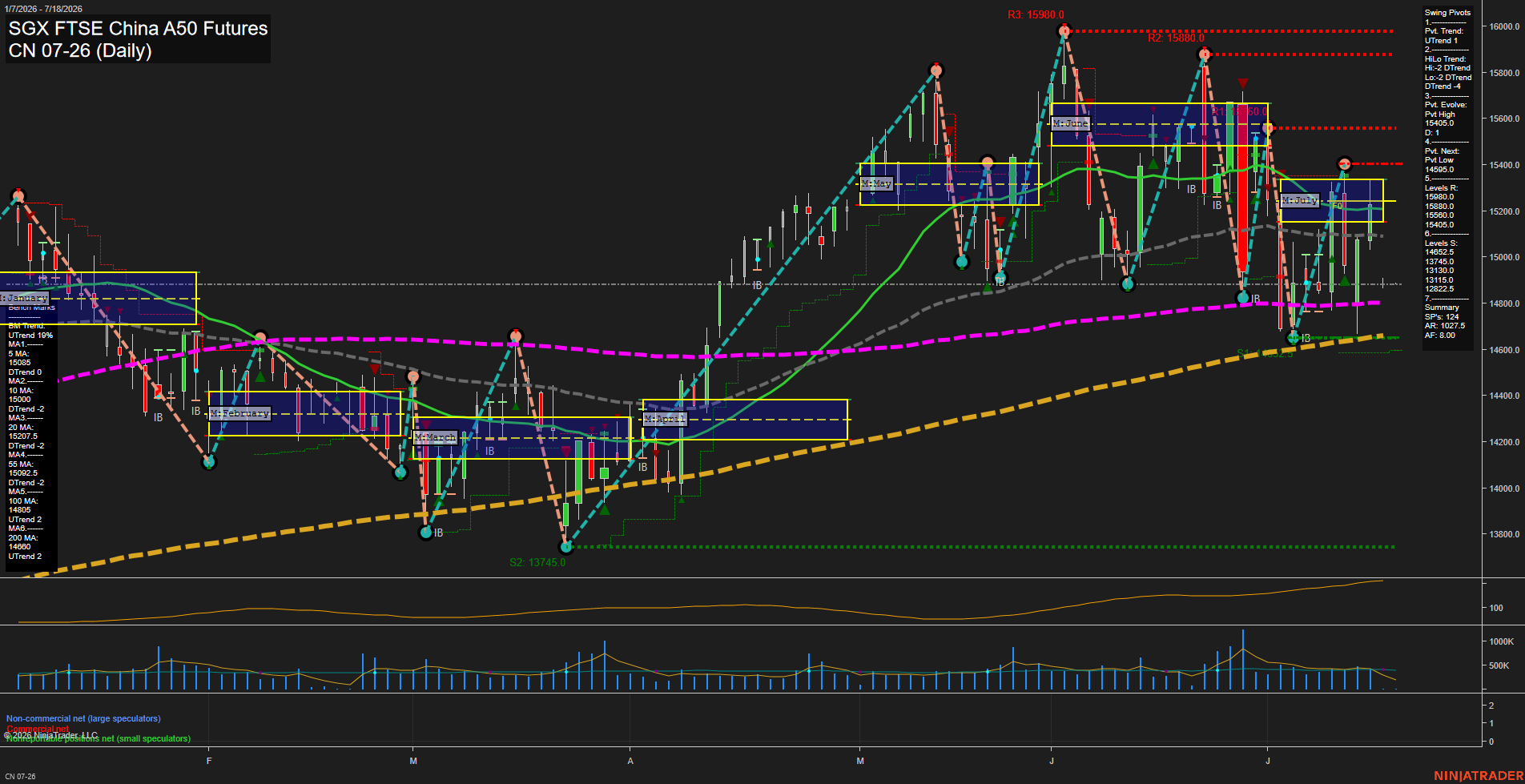The height and width of the screenshot is (784, 1525).
Task: Select the CN 07-26 (Daily) subtitle line
Action: click(80, 51)
